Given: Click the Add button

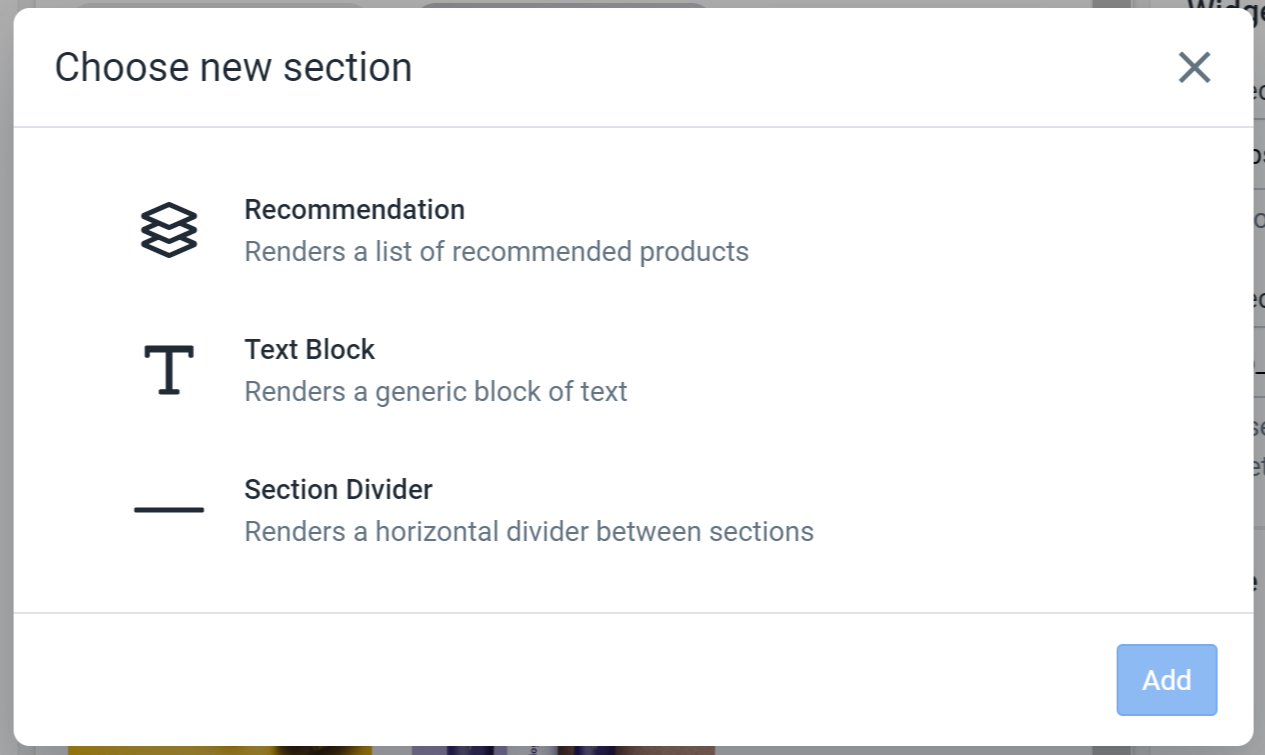Looking at the screenshot, I should (1167, 680).
